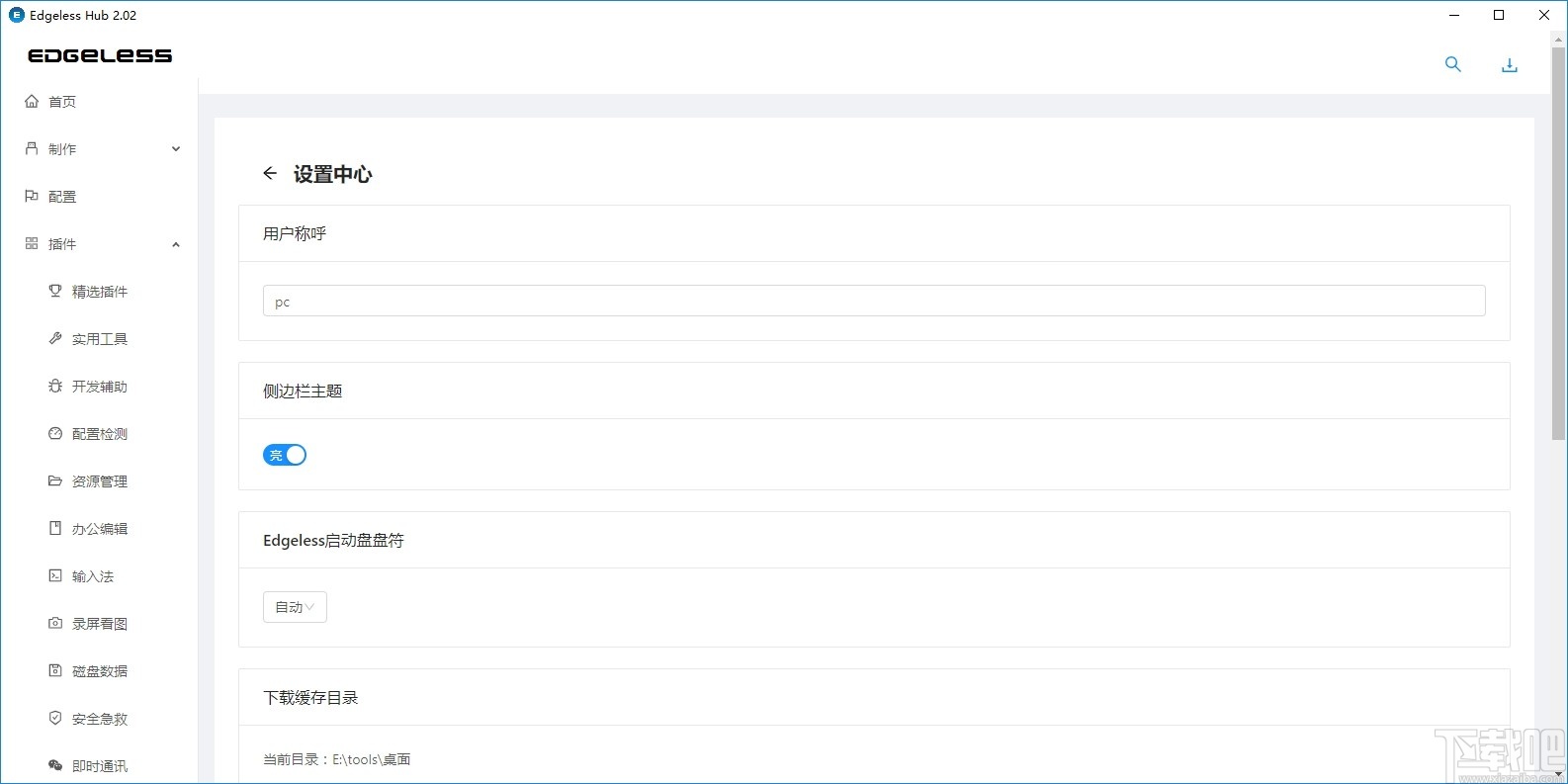Screen dimensions: 1568x784
Task: Open the download manager icon
Action: pos(1509,65)
